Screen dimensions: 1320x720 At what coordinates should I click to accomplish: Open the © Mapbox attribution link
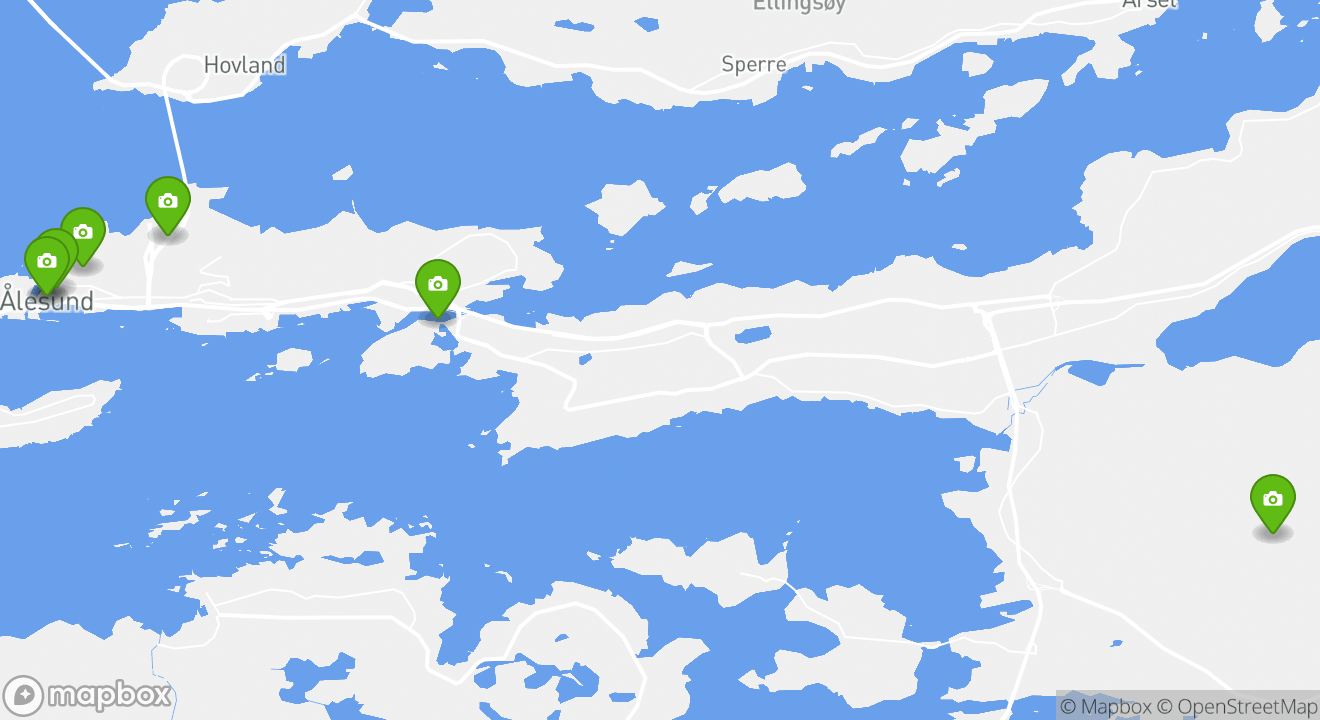click(x=1105, y=706)
